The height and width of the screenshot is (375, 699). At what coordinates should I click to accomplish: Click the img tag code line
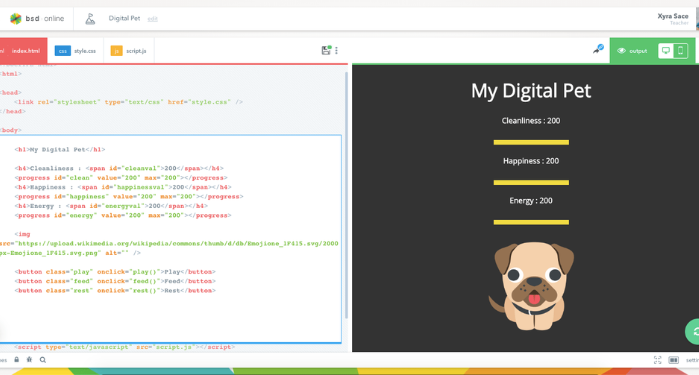pyautogui.click(x=22, y=234)
